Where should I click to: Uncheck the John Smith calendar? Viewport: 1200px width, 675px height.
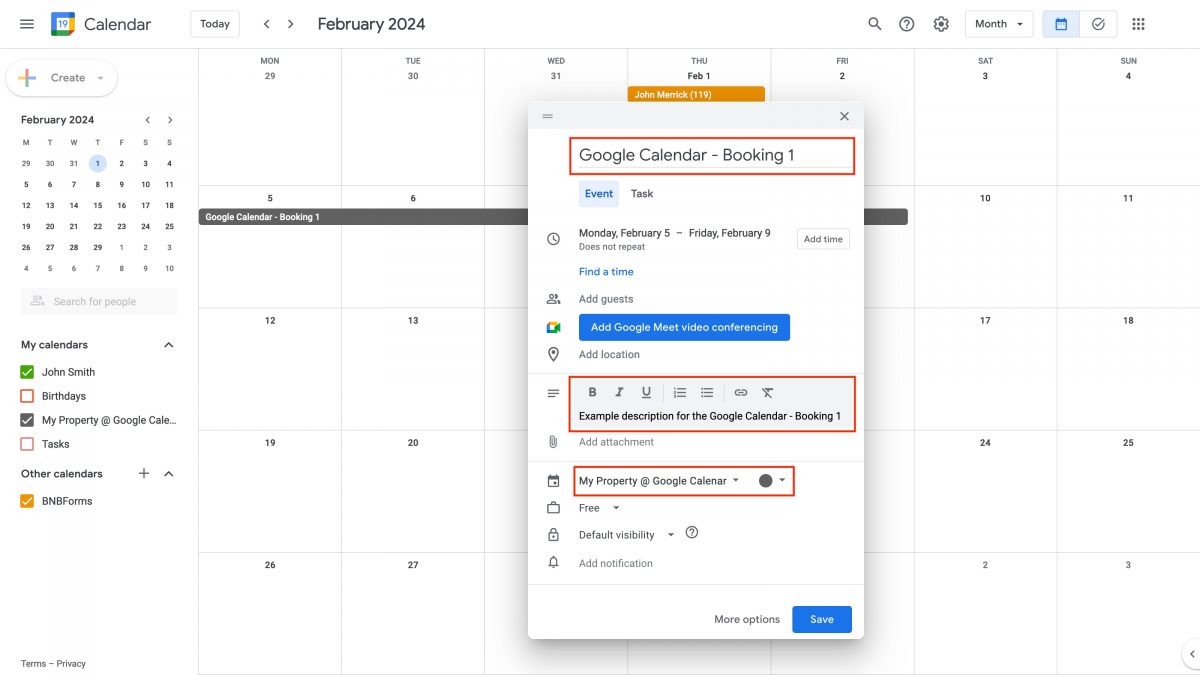click(25, 371)
